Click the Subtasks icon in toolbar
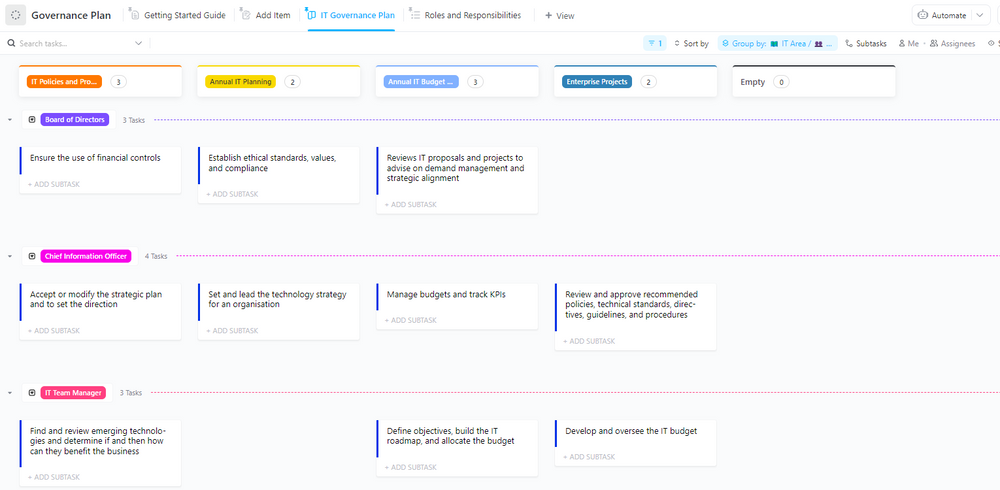 849,44
